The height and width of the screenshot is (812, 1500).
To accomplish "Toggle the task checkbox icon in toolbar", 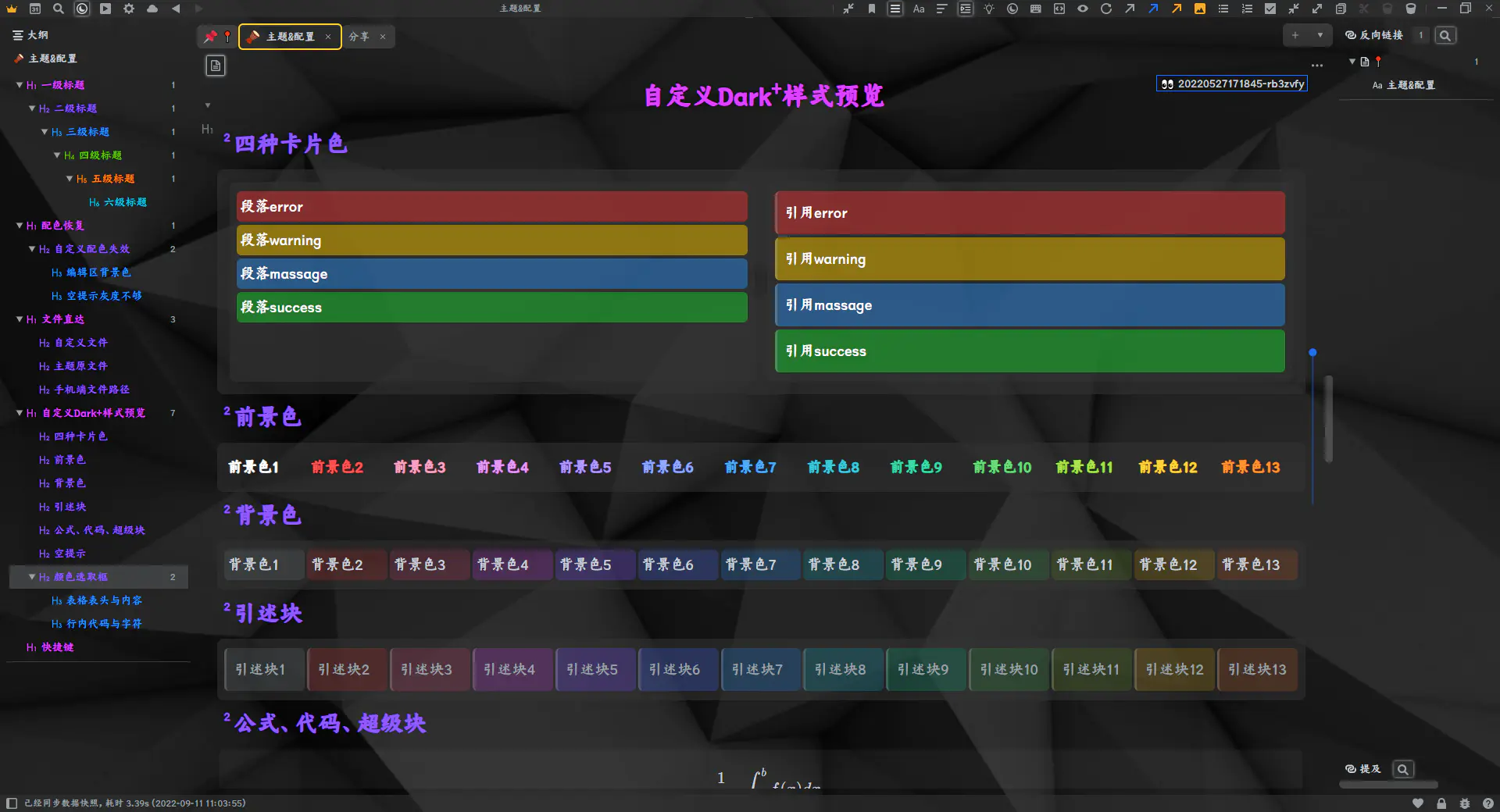I will (1270, 9).
